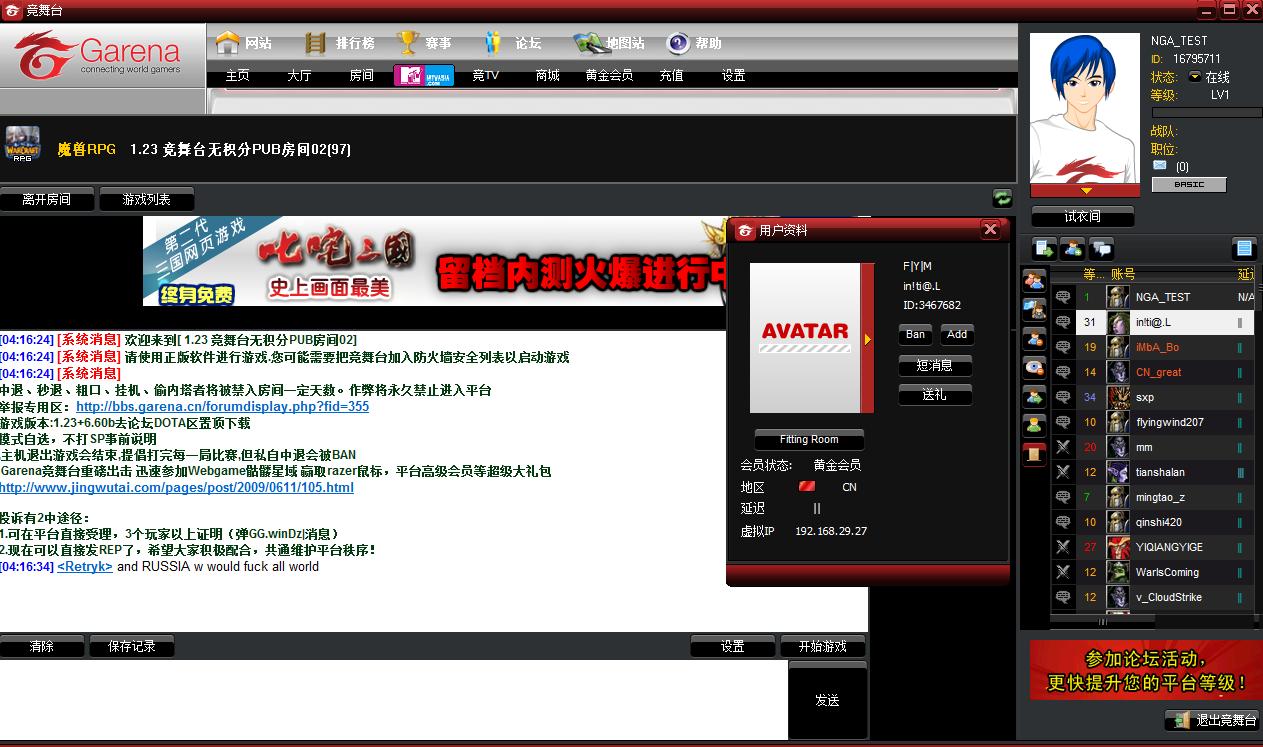
Task: Click the 发送 send button
Action: (x=827, y=700)
